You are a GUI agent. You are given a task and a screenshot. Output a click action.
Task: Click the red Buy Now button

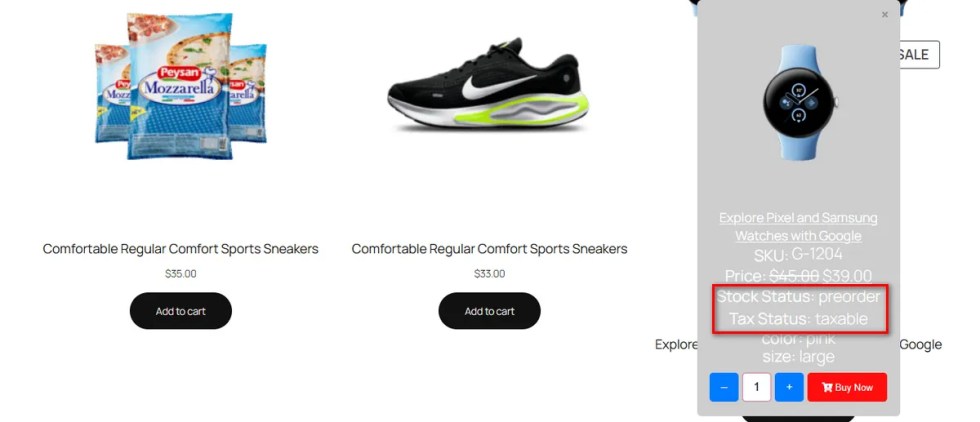(847, 388)
